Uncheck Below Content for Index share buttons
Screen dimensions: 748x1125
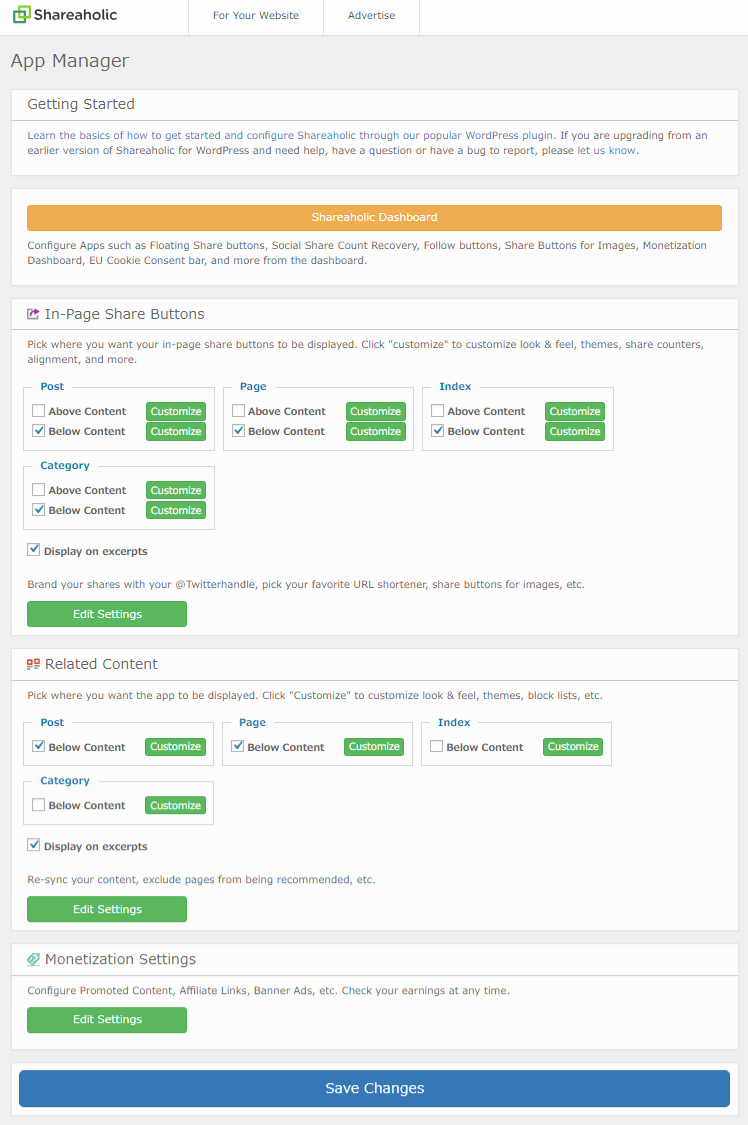point(437,431)
